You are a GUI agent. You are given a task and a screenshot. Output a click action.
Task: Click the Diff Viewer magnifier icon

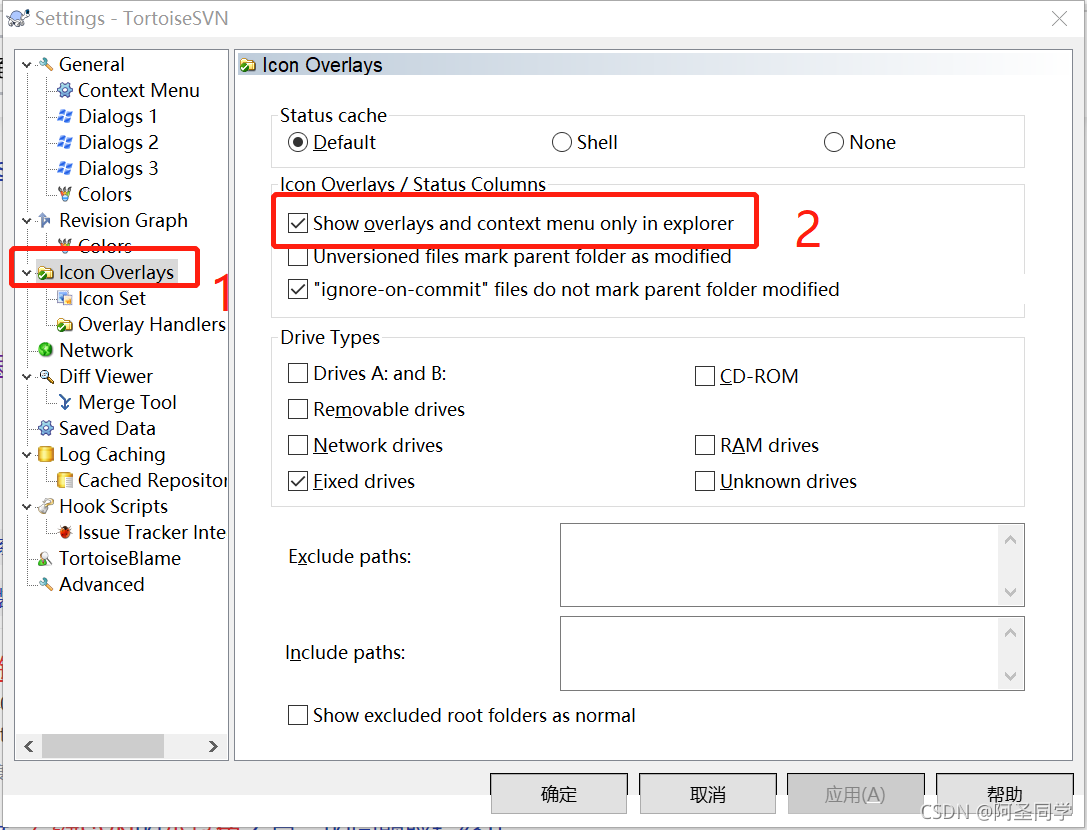[46, 377]
